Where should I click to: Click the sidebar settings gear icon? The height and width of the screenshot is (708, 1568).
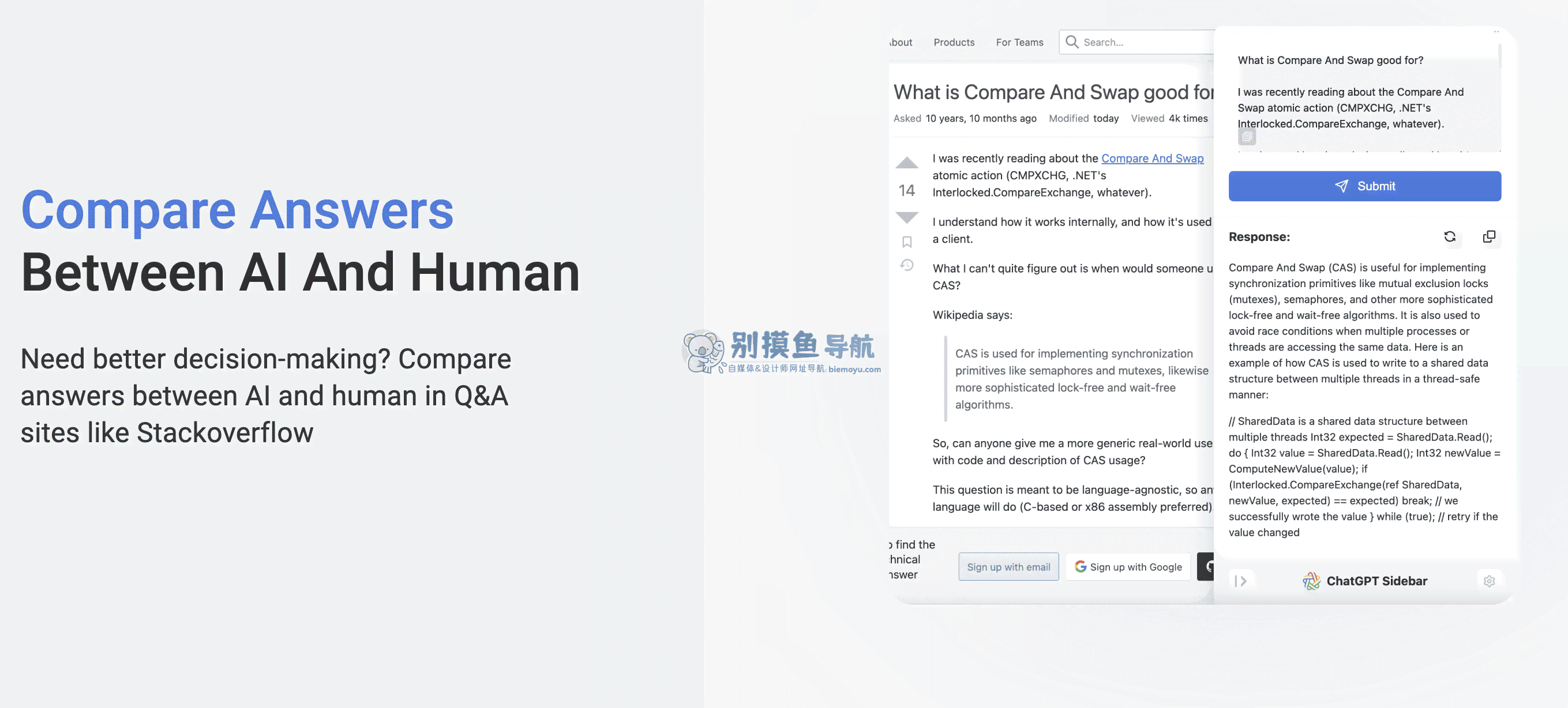[x=1490, y=580]
